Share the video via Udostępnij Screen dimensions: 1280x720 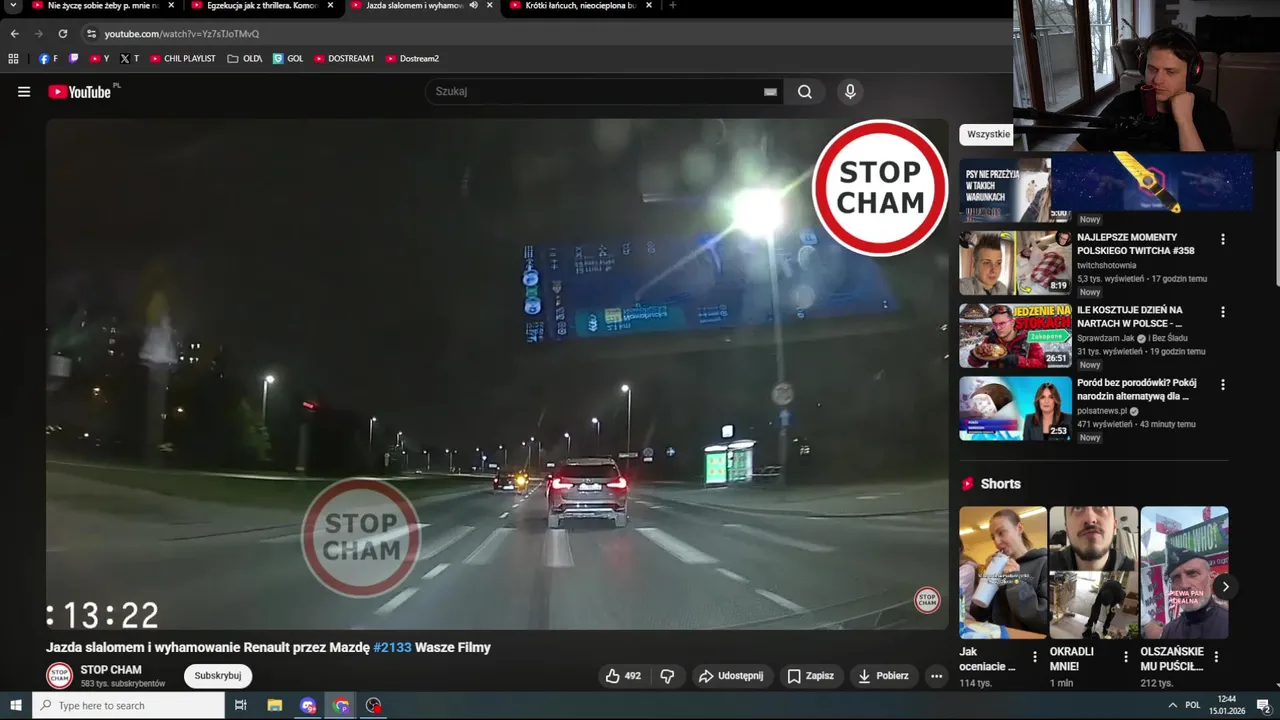[731, 676]
